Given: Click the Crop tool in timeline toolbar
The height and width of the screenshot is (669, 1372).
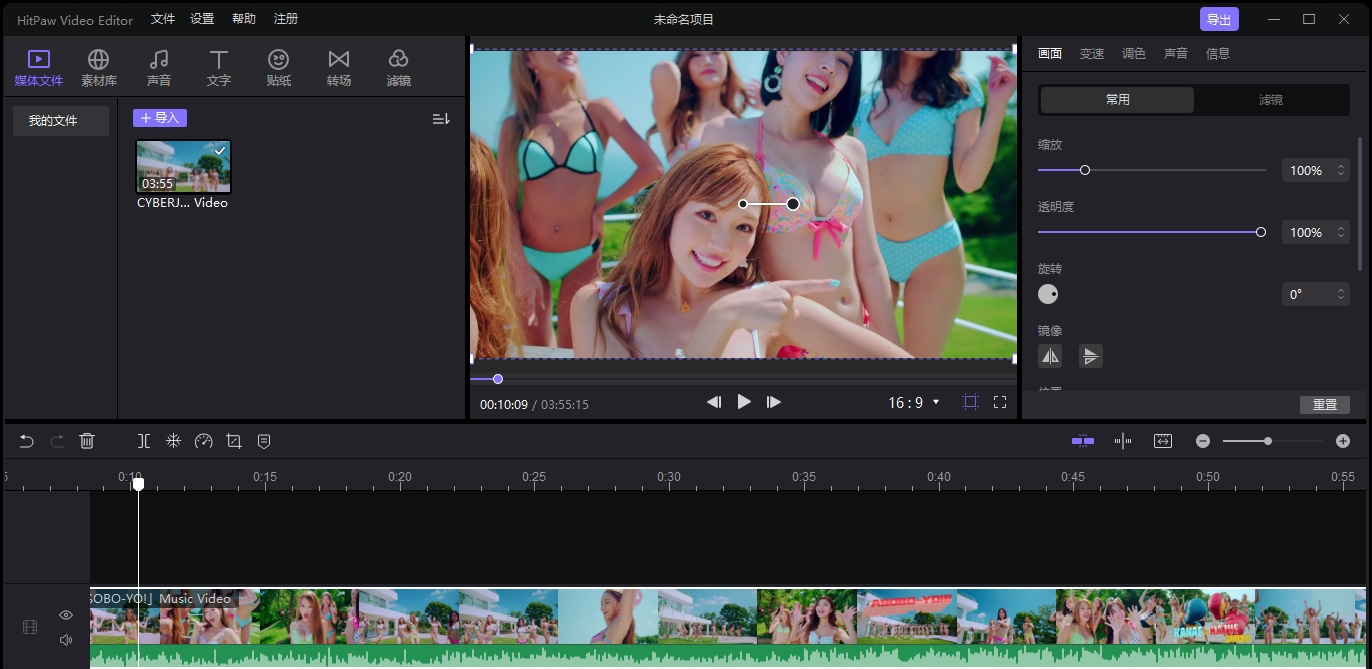Looking at the screenshot, I should (x=234, y=440).
